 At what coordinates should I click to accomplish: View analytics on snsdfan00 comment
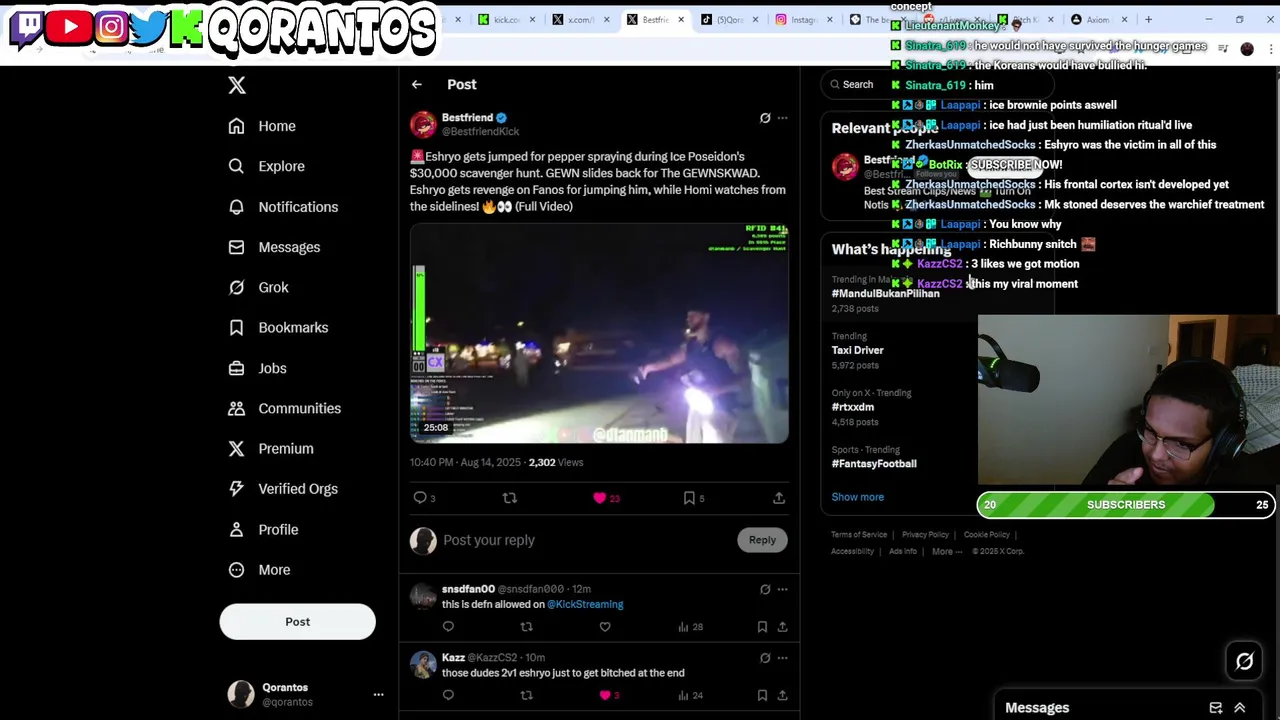coord(690,627)
